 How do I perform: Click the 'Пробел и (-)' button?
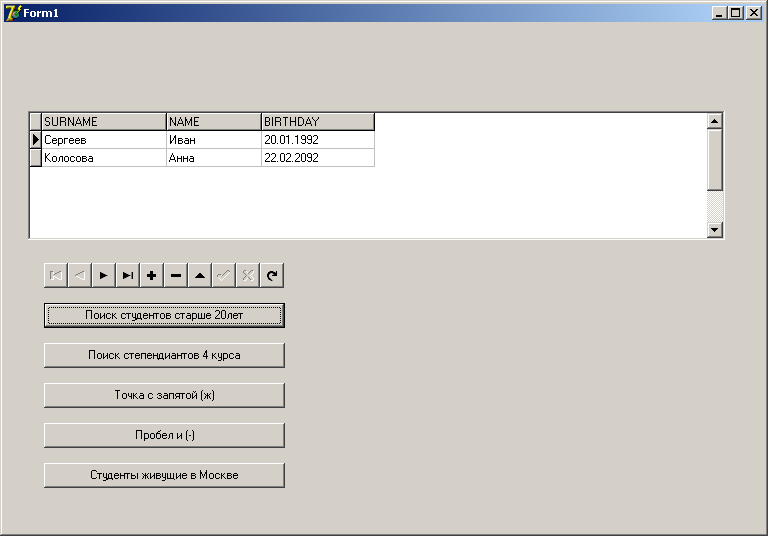click(164, 435)
